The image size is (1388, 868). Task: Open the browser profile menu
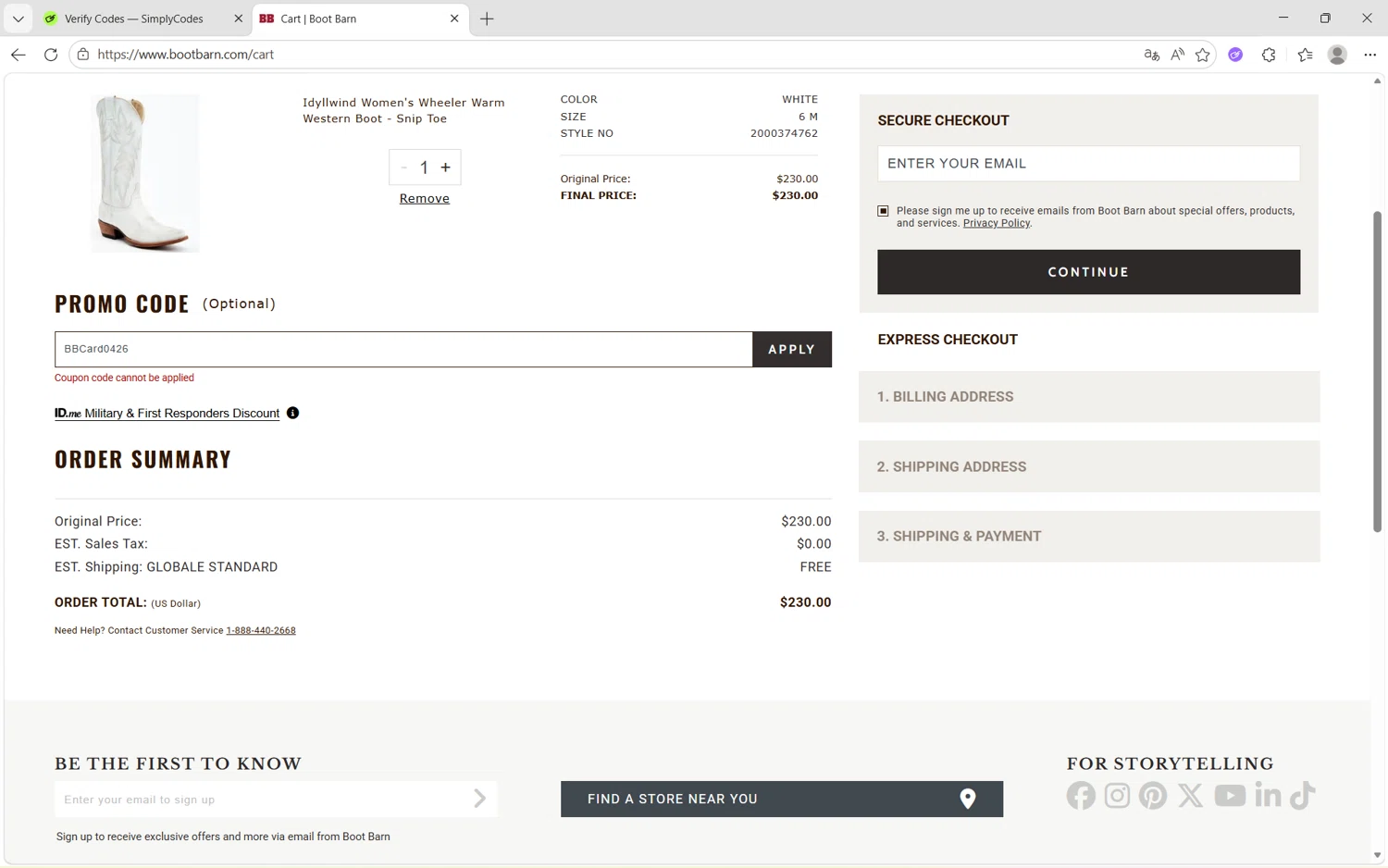coord(1337,55)
